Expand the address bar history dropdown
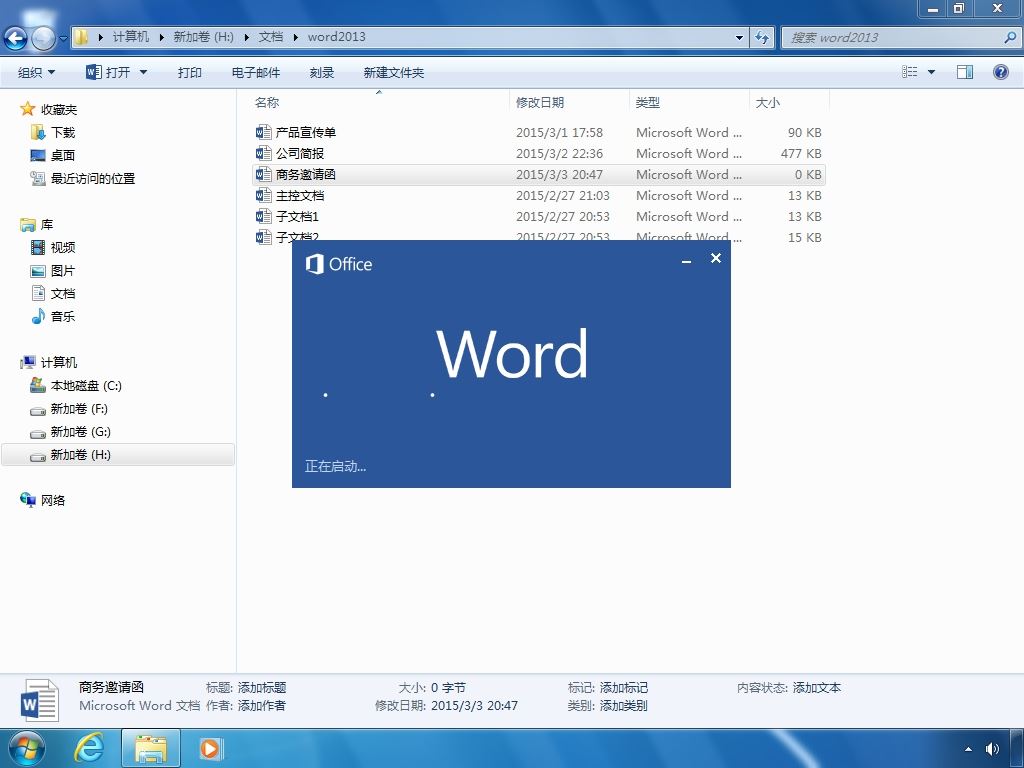The image size is (1024, 768). 740,37
